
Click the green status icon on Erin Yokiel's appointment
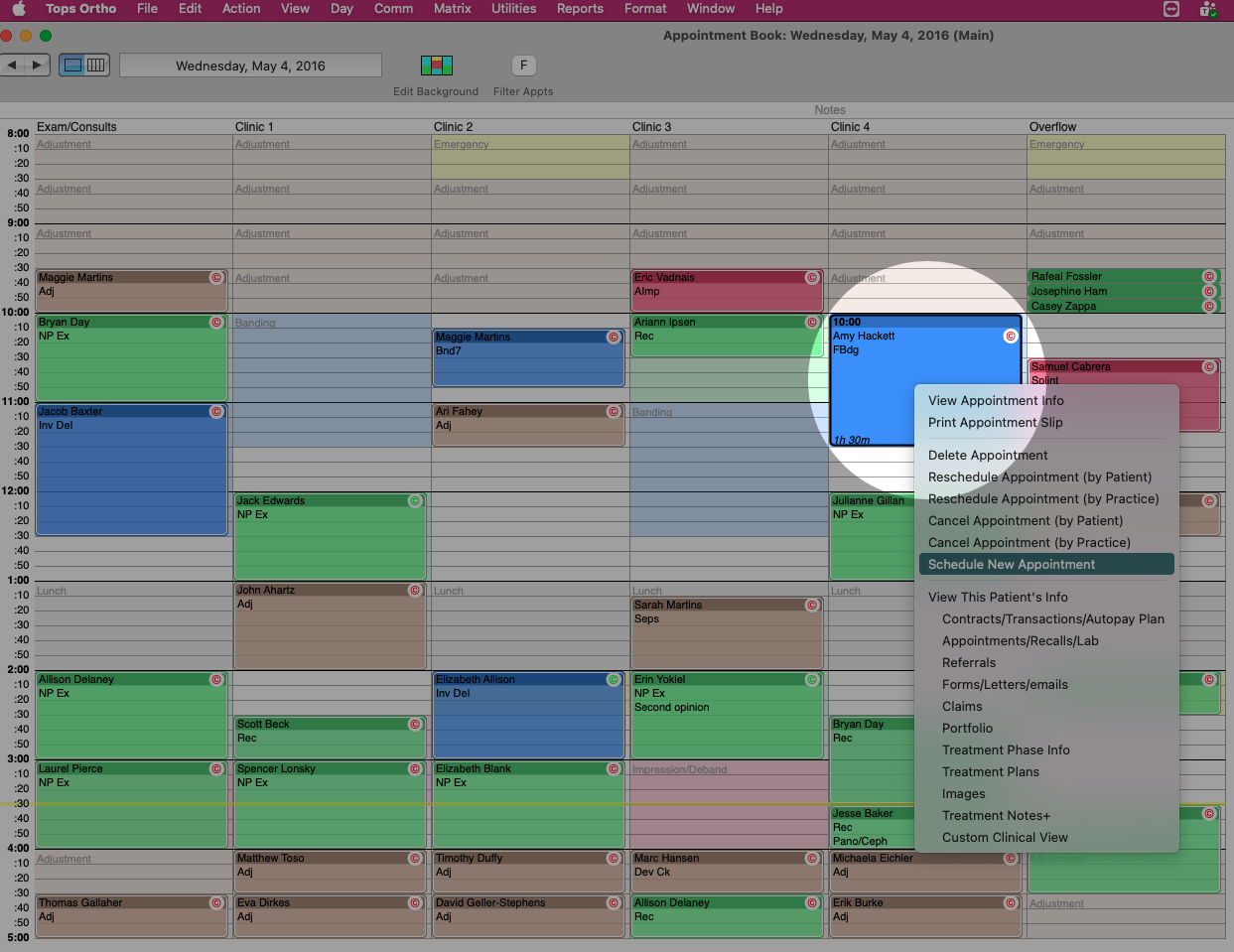tap(812, 680)
